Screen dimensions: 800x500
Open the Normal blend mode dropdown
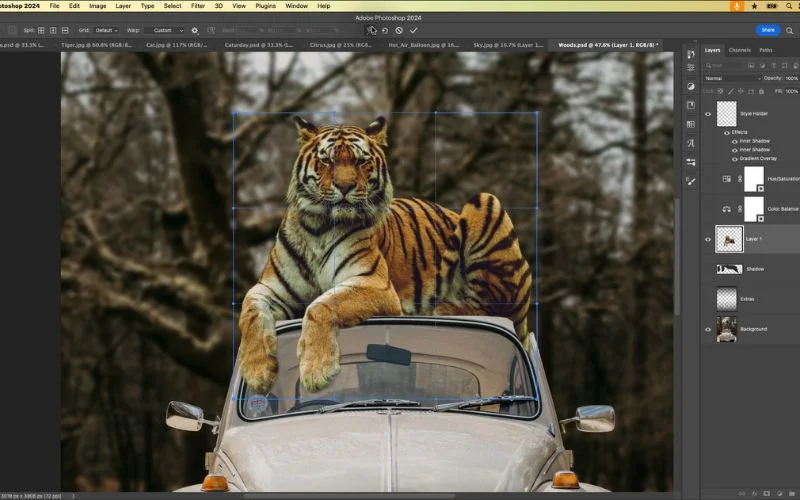pyautogui.click(x=732, y=79)
